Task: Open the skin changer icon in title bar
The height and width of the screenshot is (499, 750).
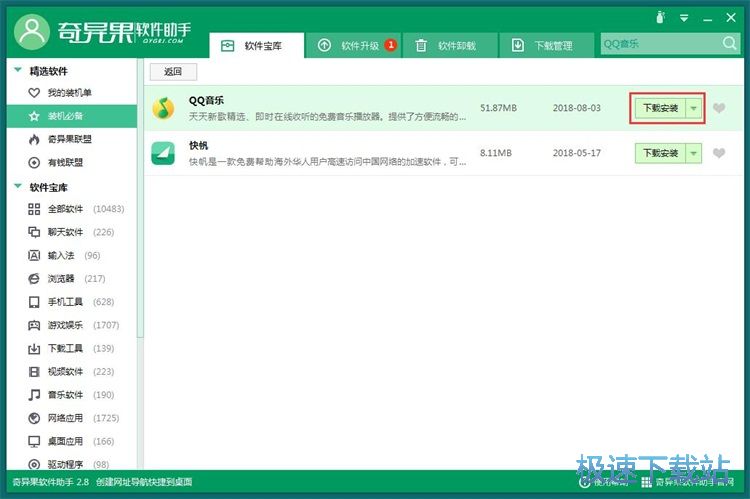Action: pyautogui.click(x=661, y=18)
